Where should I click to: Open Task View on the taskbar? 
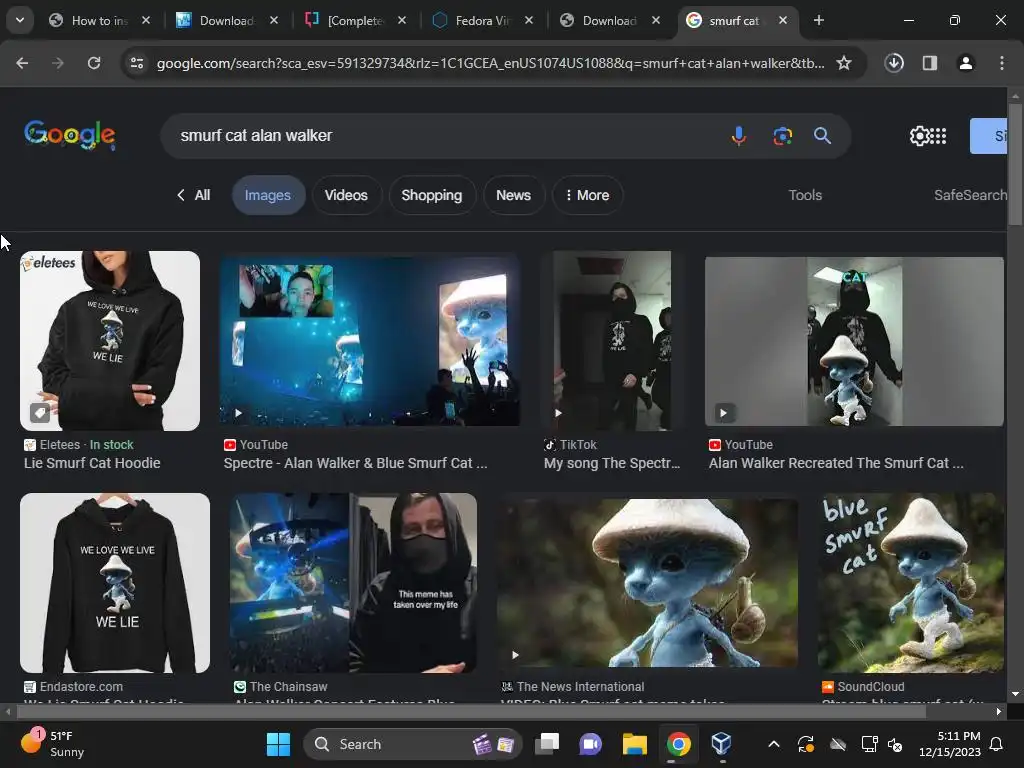click(x=547, y=744)
